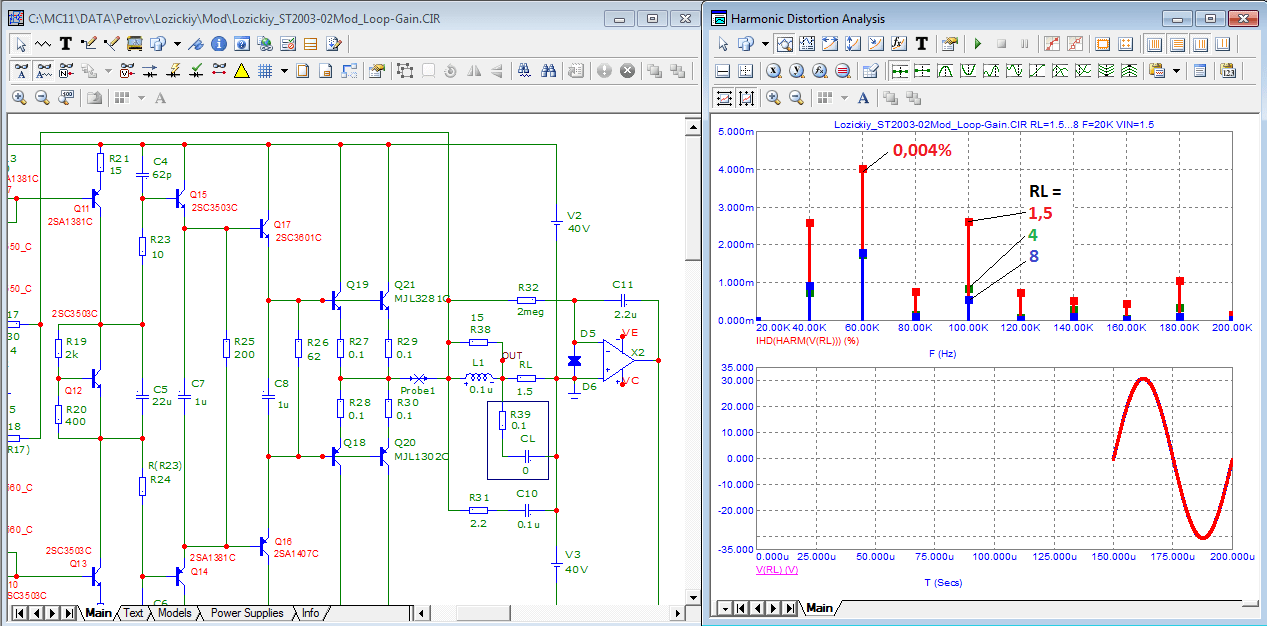Toggle node voltages display
This screenshot has height=626, width=1267.
point(127,70)
